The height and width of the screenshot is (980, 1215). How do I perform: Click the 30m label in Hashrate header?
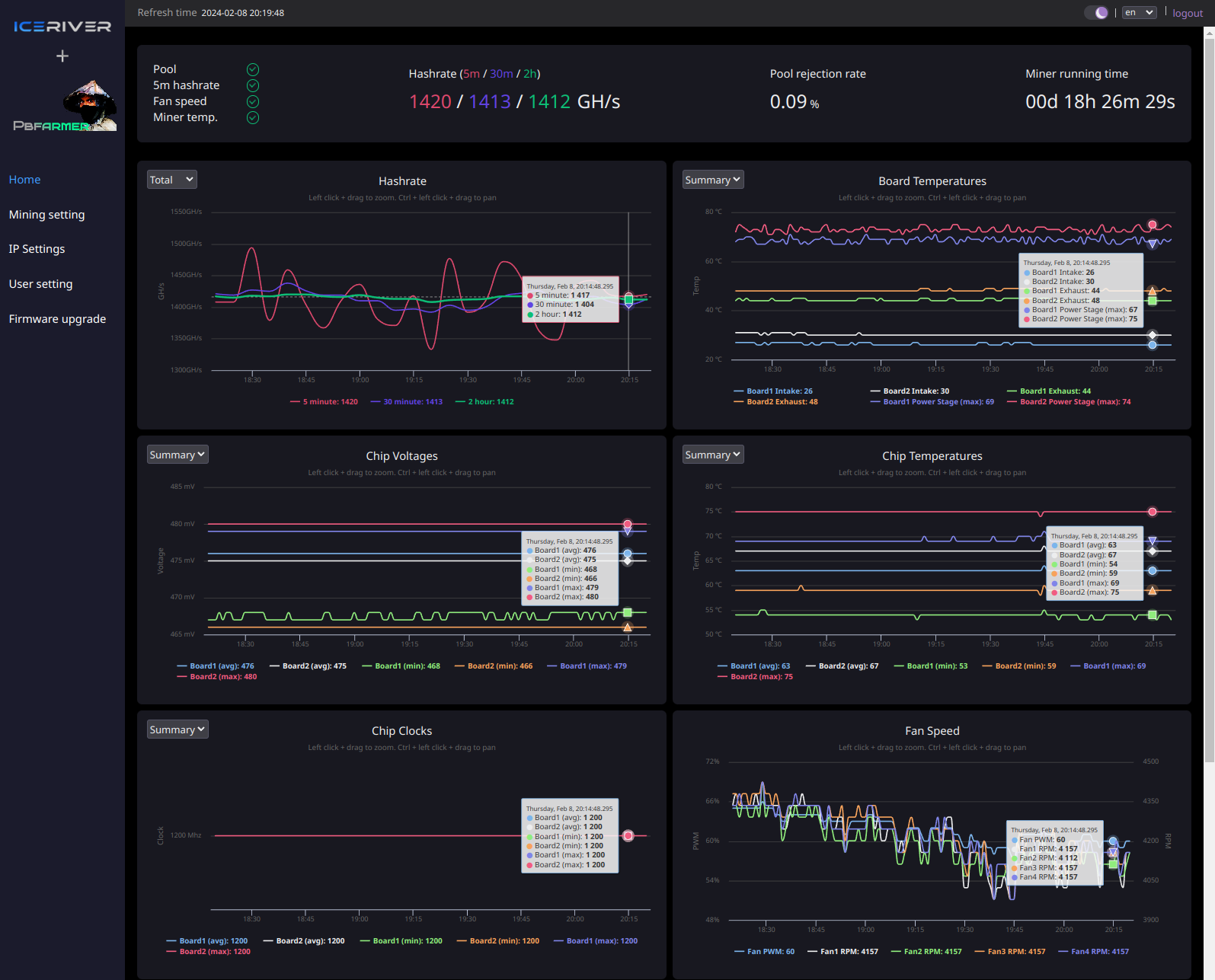501,74
